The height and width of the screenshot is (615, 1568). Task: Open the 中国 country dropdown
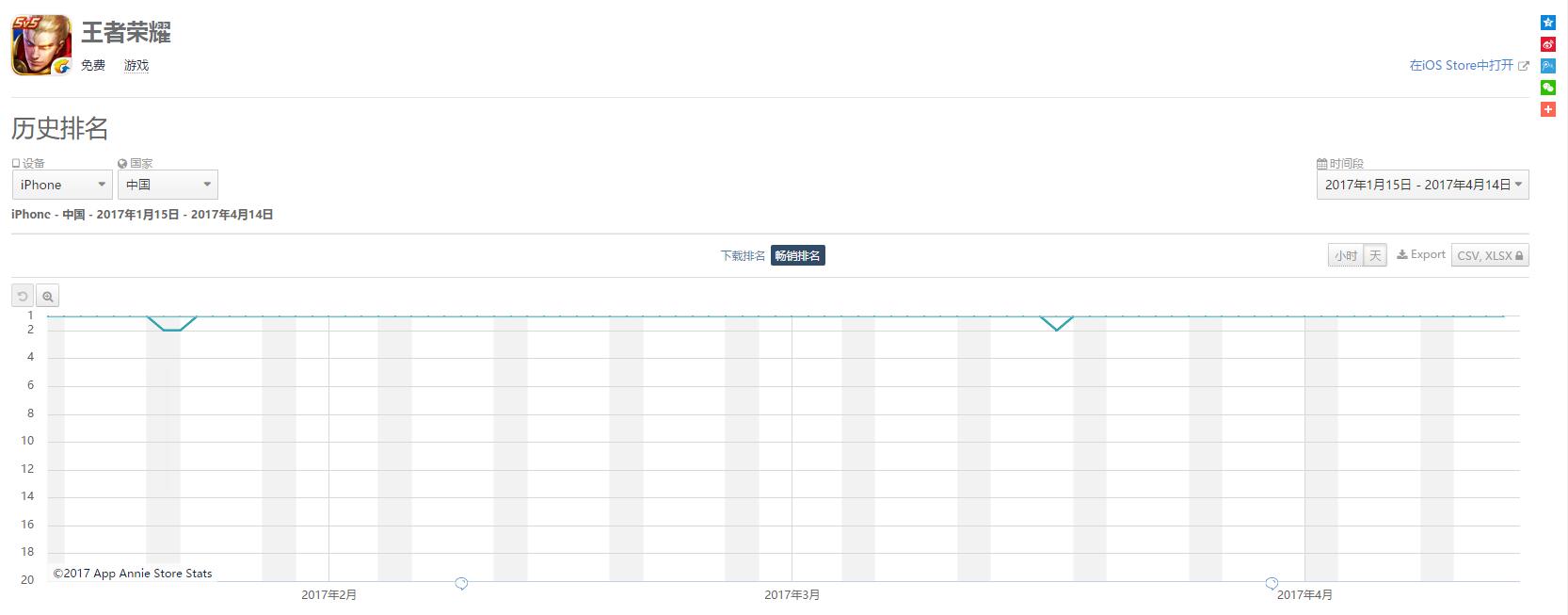coord(168,185)
